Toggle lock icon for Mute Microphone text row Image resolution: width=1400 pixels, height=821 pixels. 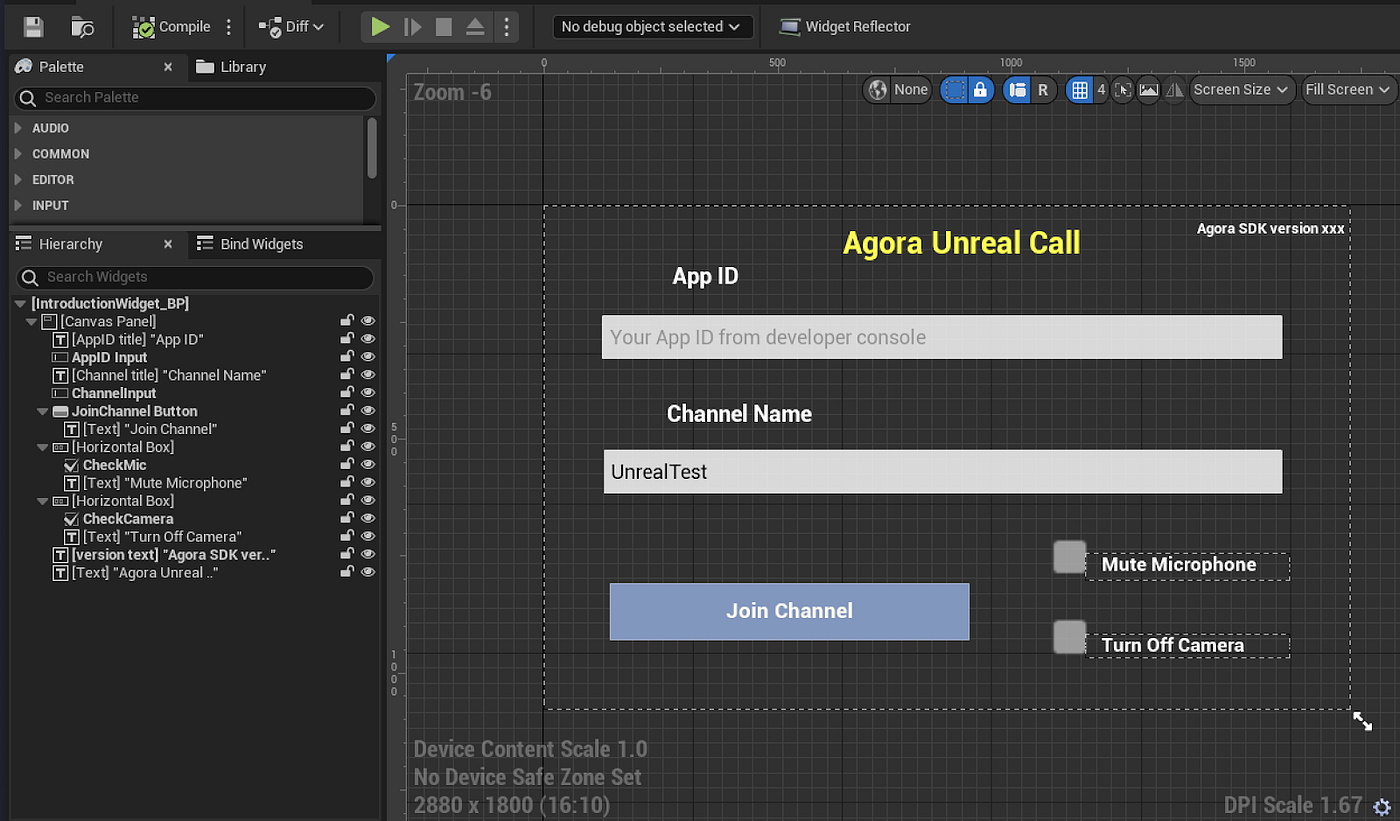pos(347,484)
